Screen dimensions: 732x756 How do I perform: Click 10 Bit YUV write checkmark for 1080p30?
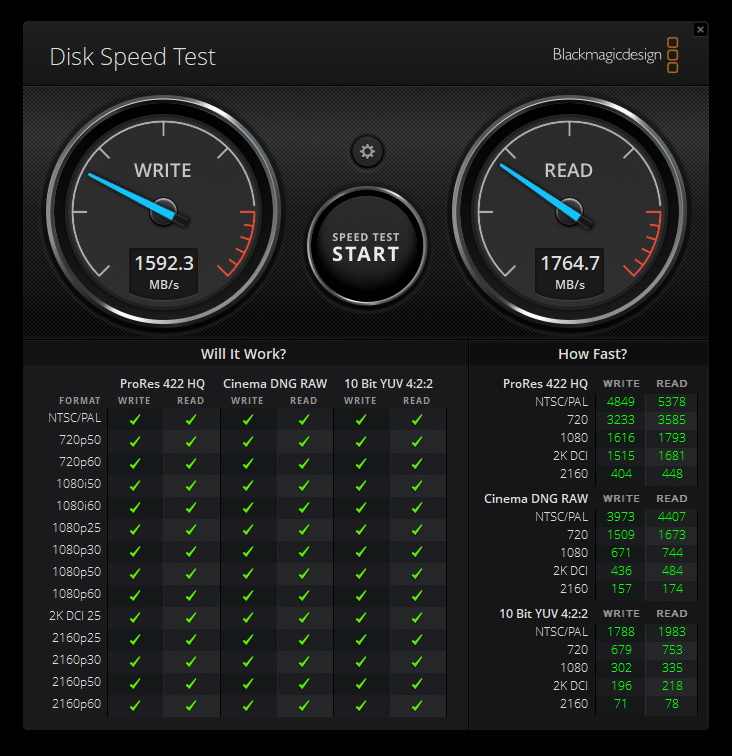(x=361, y=551)
